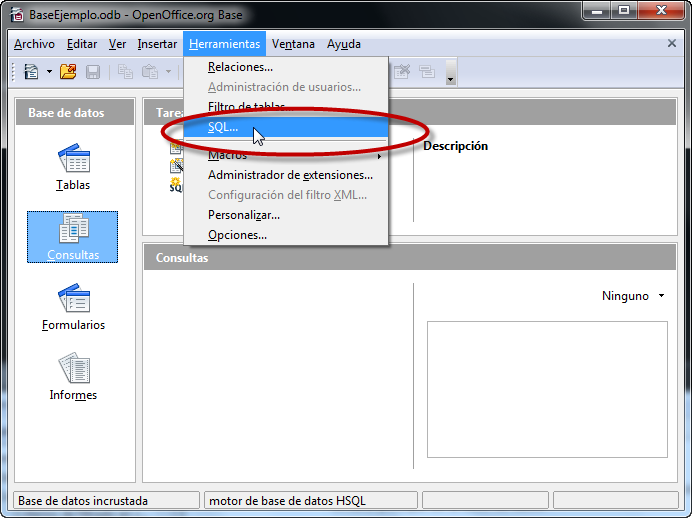Click the Copy toolbar icon
692x518 pixels.
coord(125,71)
